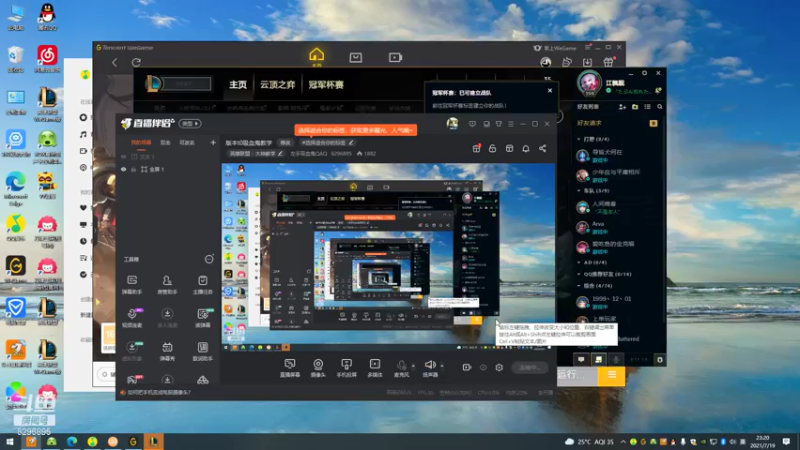
Task: Open Windows Start button
Action: 10,442
